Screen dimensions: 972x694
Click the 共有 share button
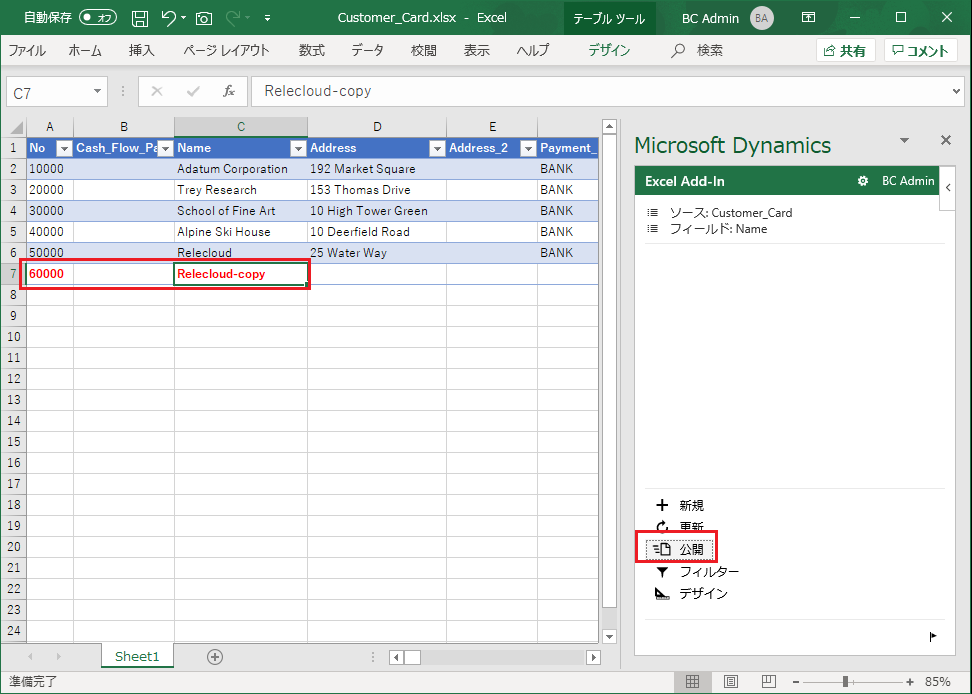(x=846, y=51)
